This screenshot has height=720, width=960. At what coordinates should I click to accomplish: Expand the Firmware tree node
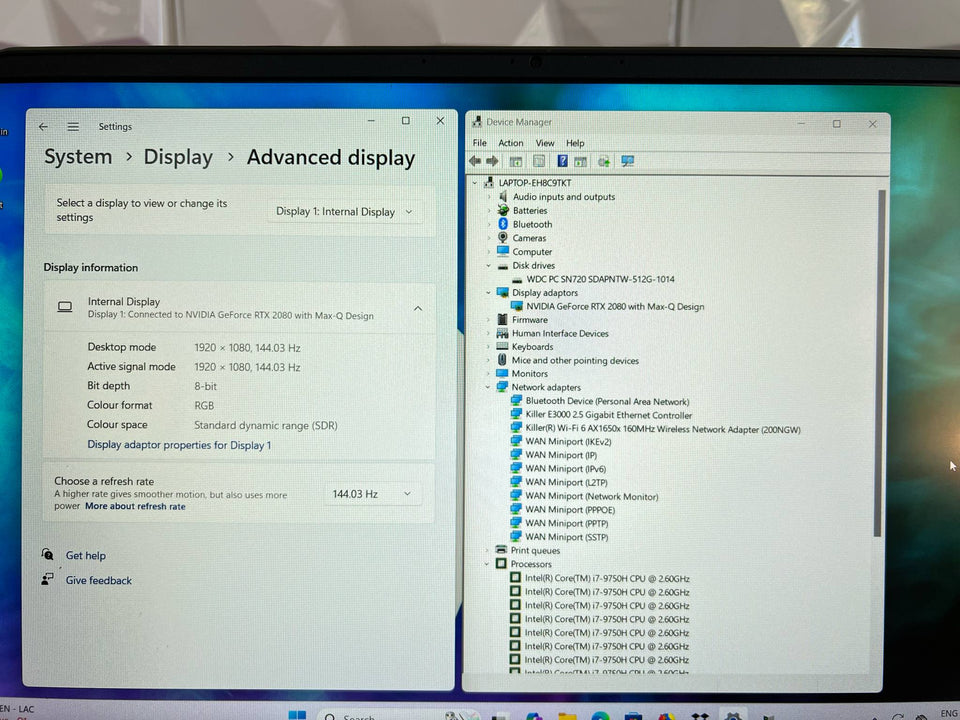[489, 320]
